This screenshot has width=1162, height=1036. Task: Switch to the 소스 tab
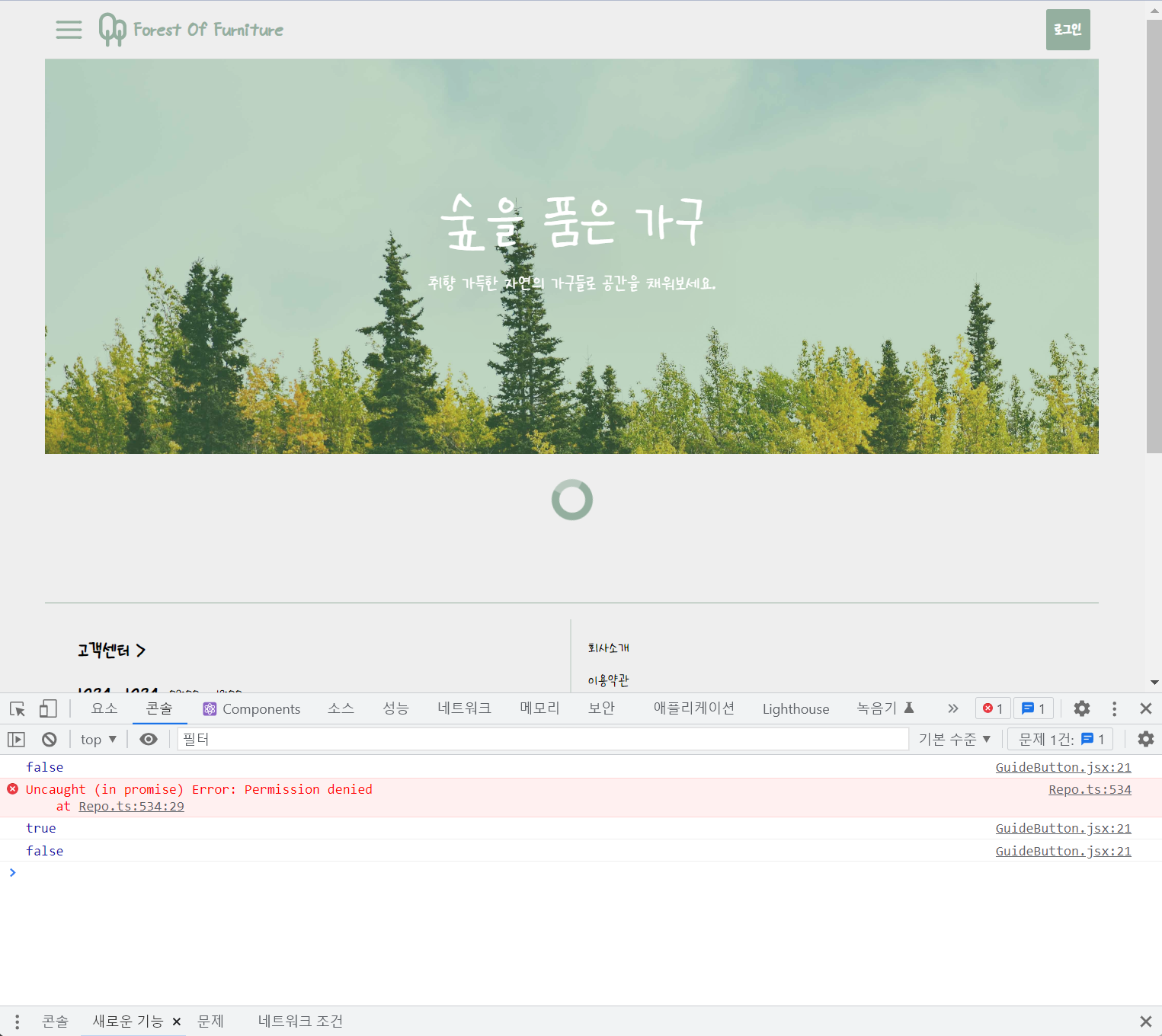341,708
